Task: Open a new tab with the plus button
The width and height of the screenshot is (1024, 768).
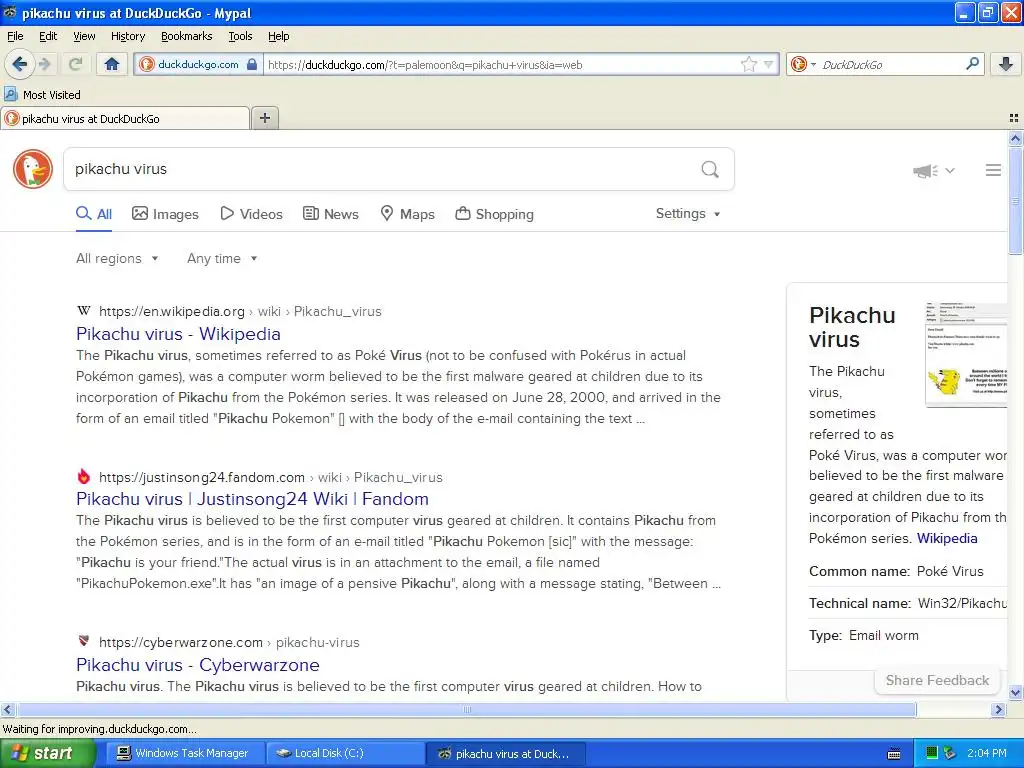Action: pyautogui.click(x=264, y=118)
